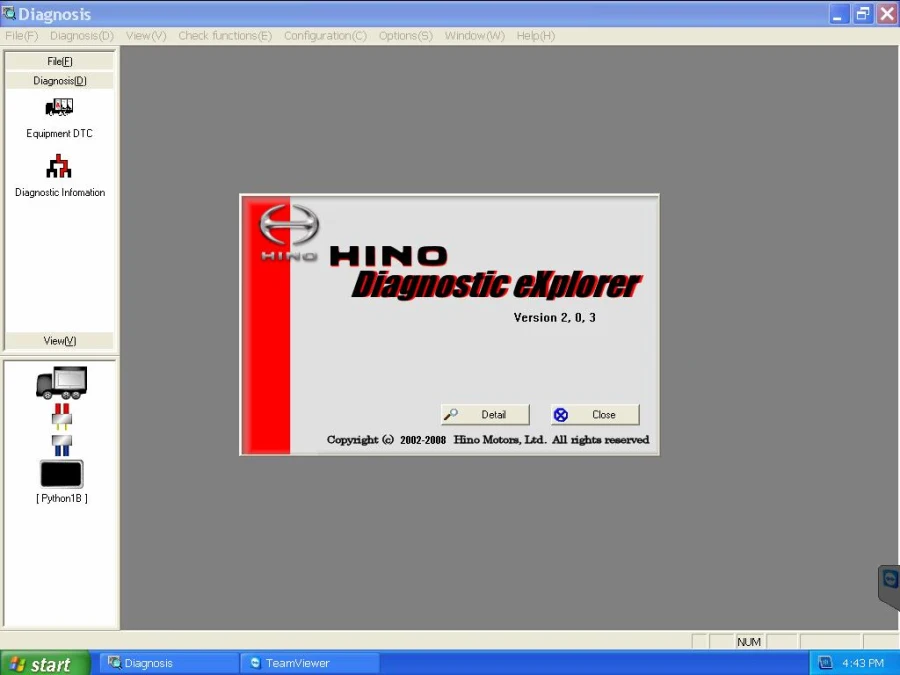
Task: Open the File(F) menu
Action: click(21, 36)
